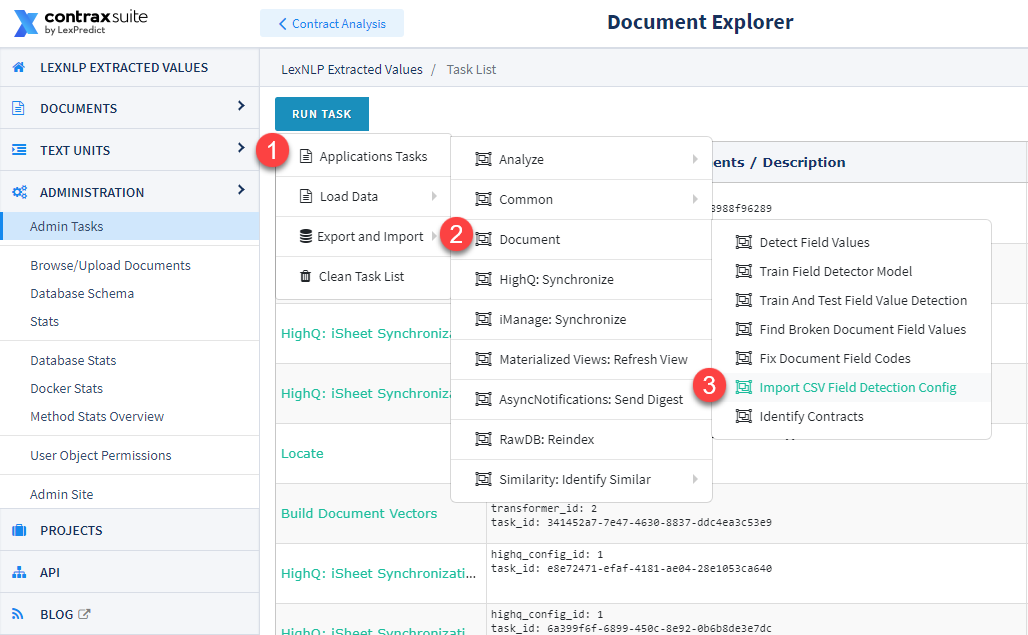Click the Text Units list icon
This screenshot has height=635, width=1028.
click(x=19, y=150)
